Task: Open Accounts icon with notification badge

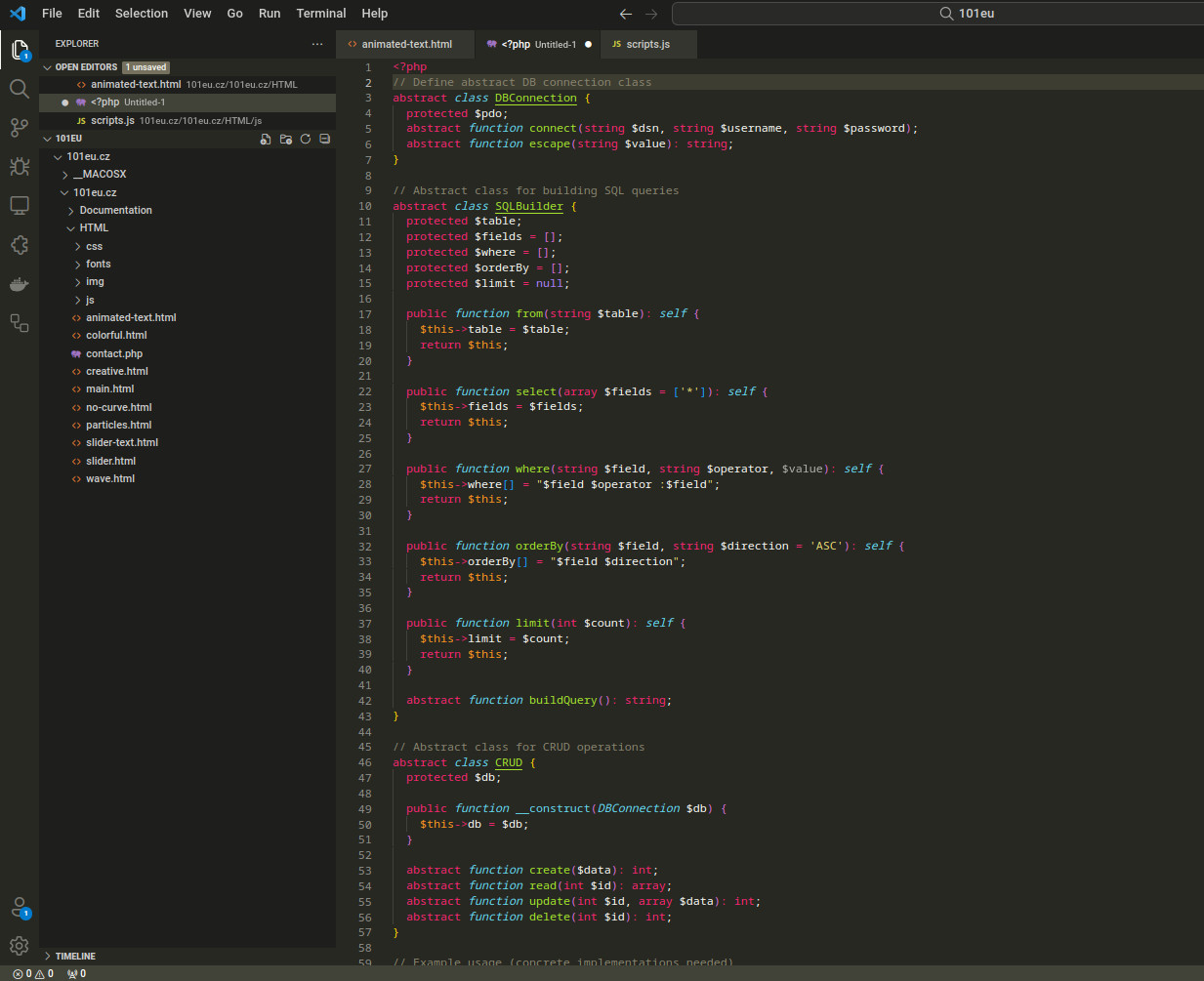Action: [19, 907]
